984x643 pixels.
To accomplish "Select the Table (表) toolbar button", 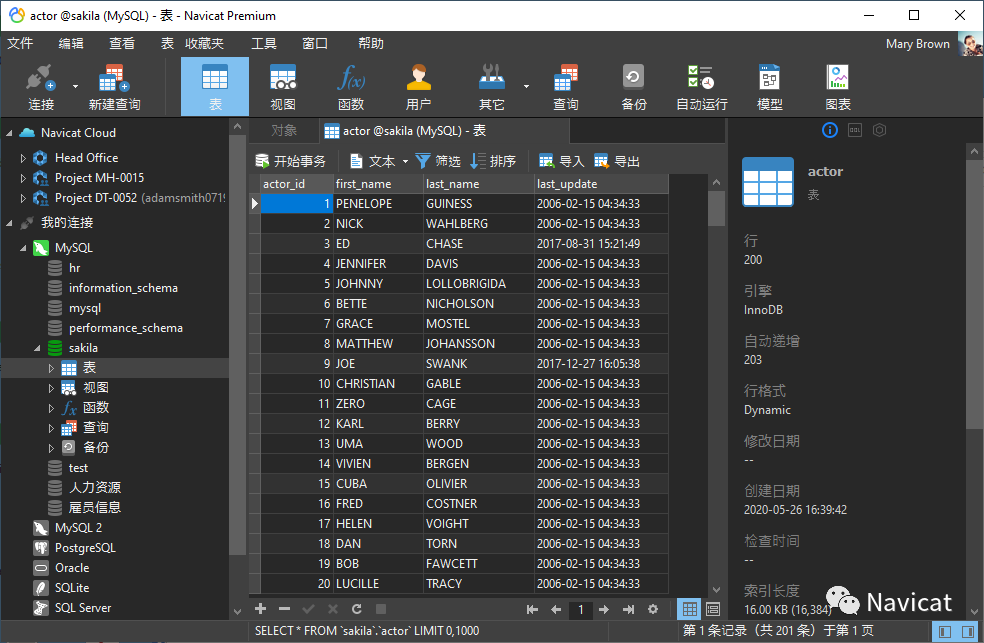I will coord(215,87).
